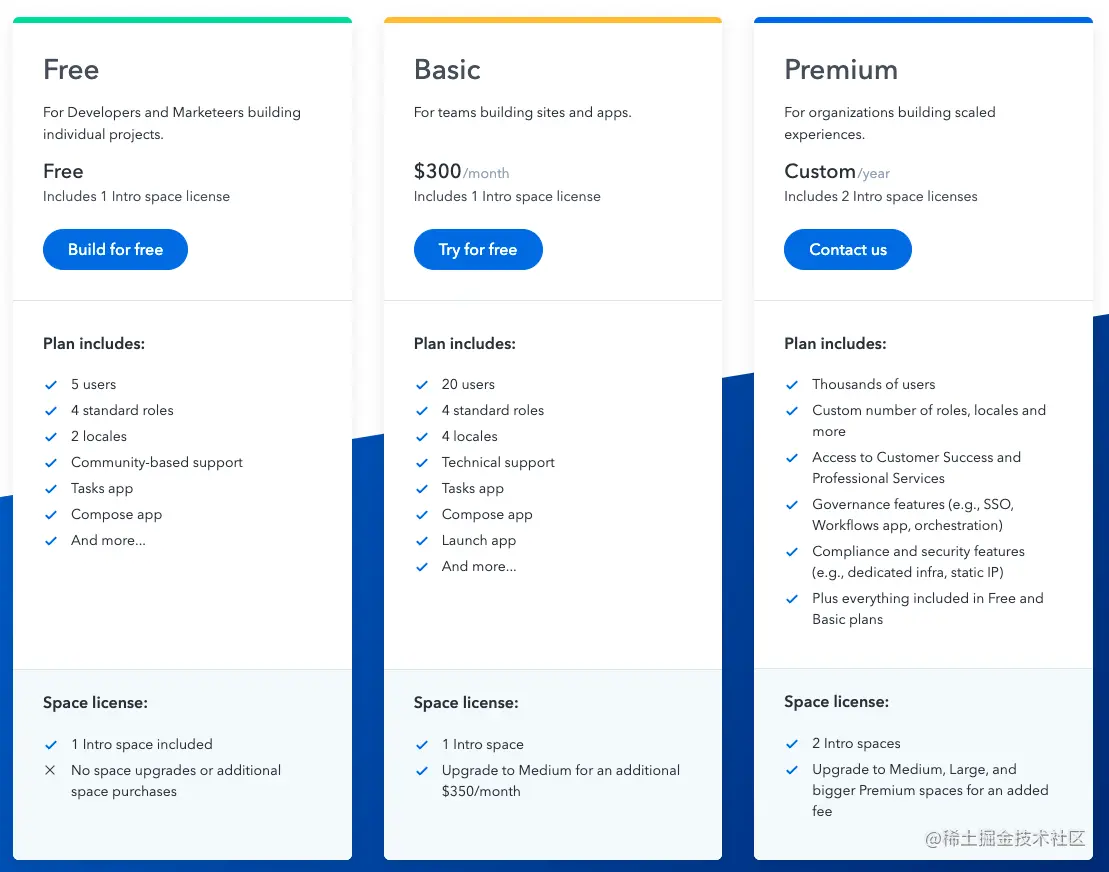The width and height of the screenshot is (1109, 872).
Task: Click the Try for free button
Action: [478, 249]
